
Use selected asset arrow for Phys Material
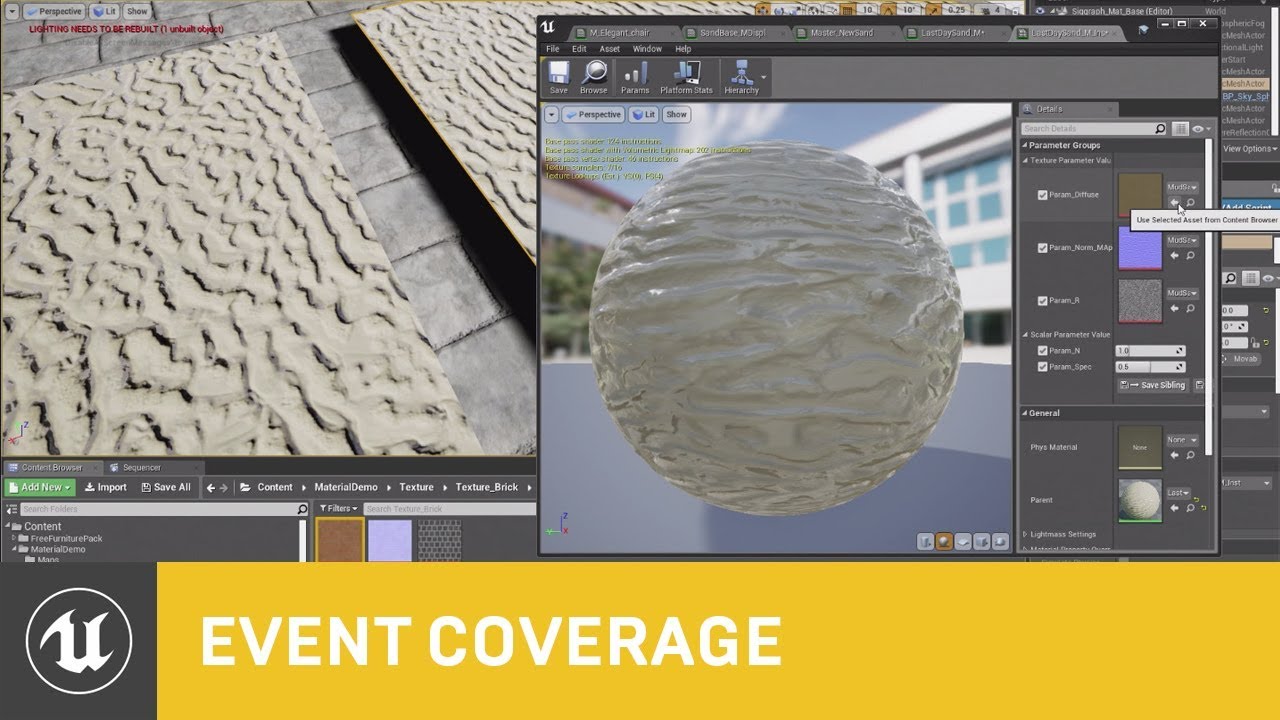[x=1175, y=455]
